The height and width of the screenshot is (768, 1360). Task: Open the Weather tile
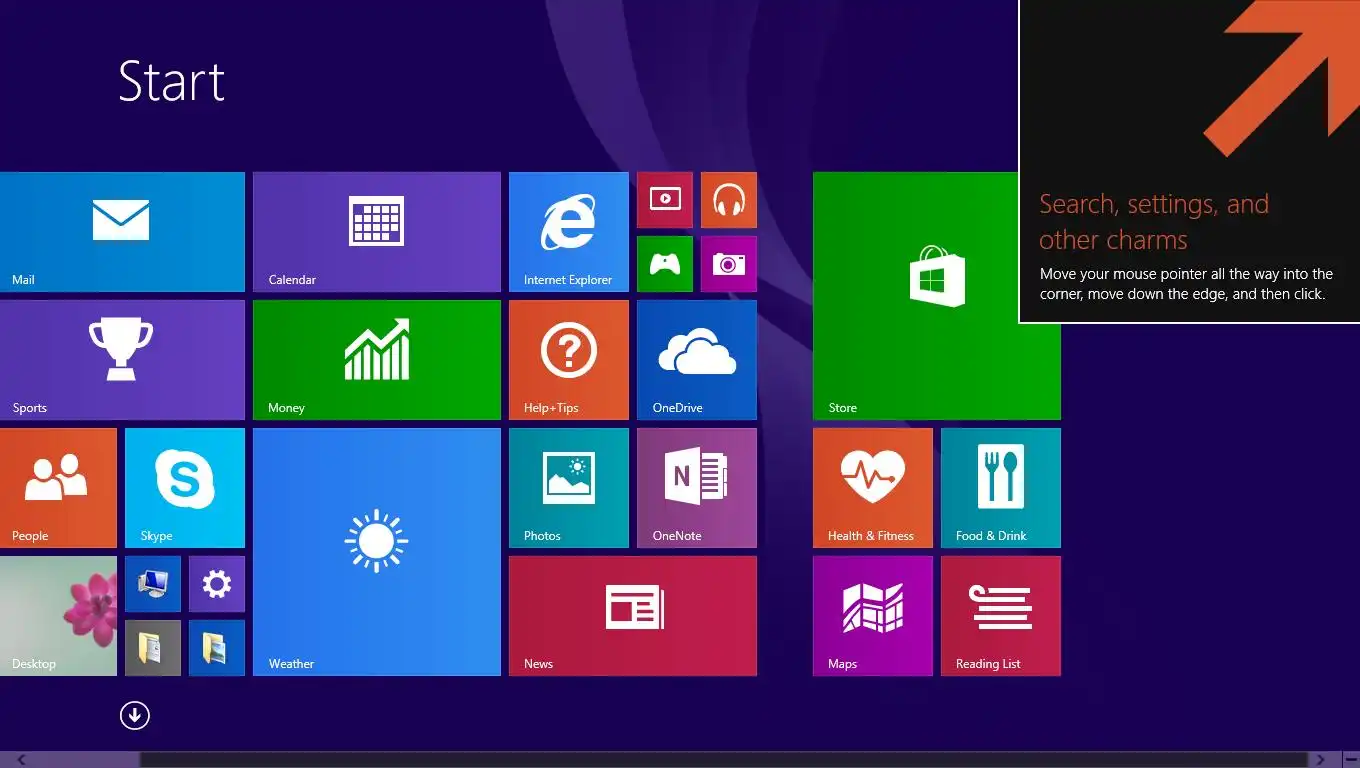pos(377,552)
